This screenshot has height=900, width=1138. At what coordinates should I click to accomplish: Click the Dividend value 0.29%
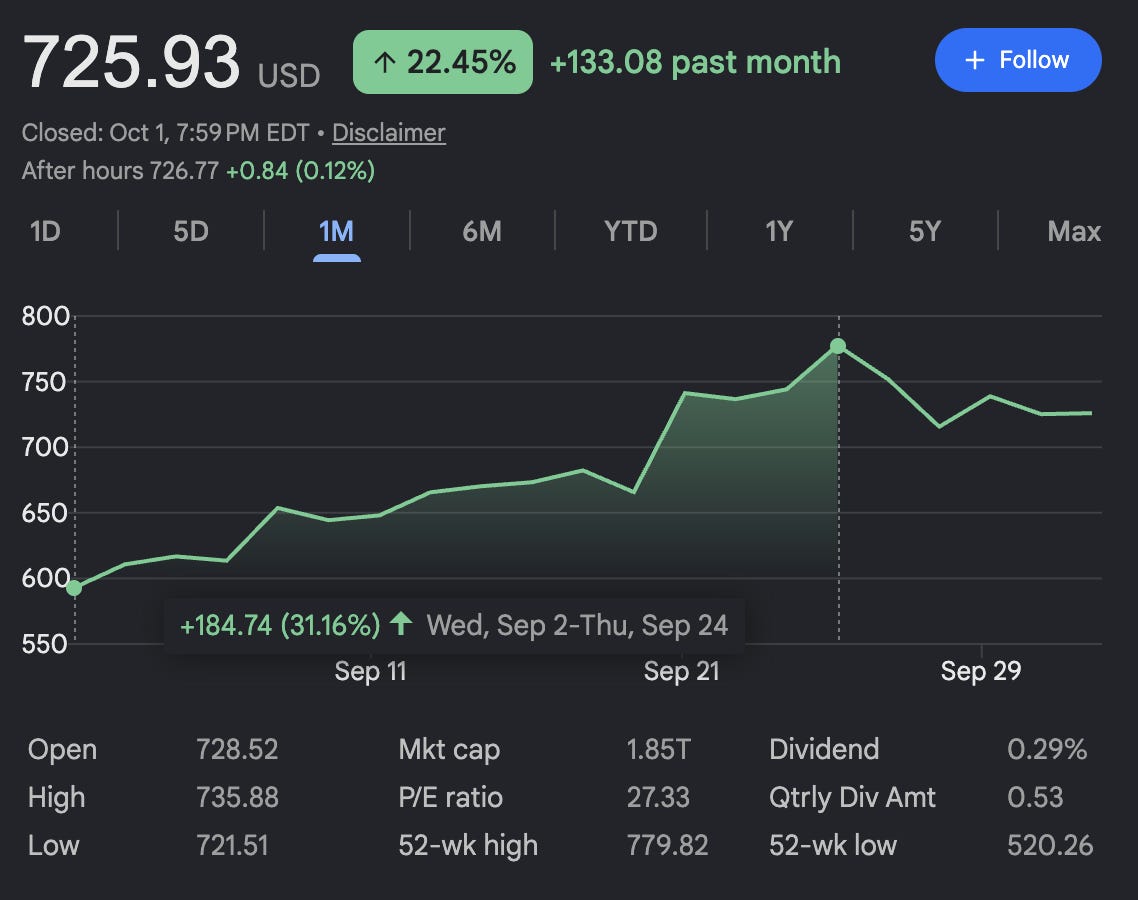point(1047,750)
